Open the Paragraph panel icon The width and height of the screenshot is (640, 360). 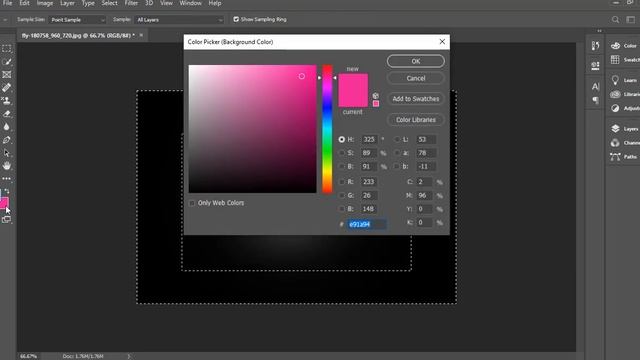coord(596,100)
